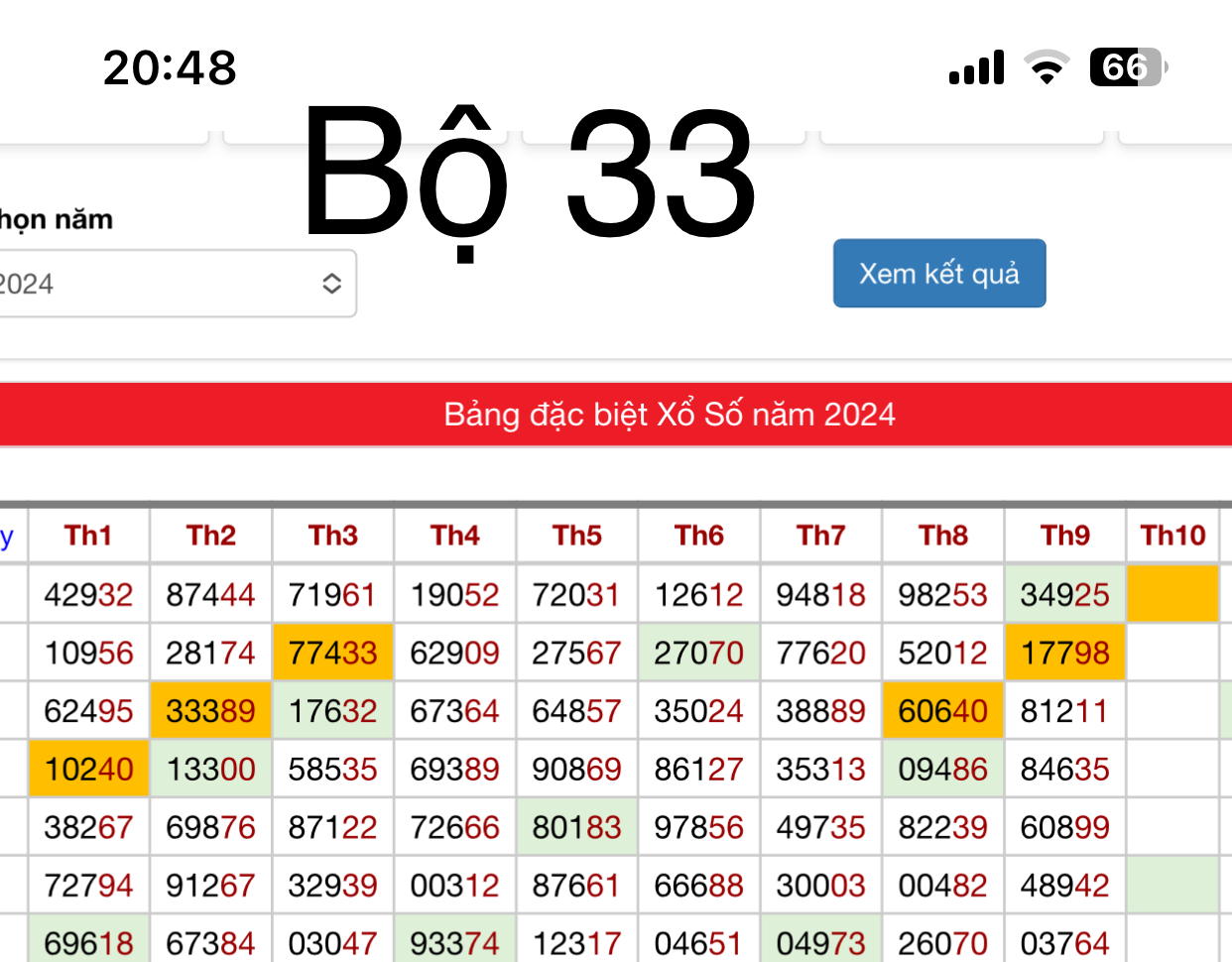Image resolution: width=1232 pixels, height=962 pixels.
Task: Click orange cell 60640 in Th8
Action: click(x=942, y=711)
